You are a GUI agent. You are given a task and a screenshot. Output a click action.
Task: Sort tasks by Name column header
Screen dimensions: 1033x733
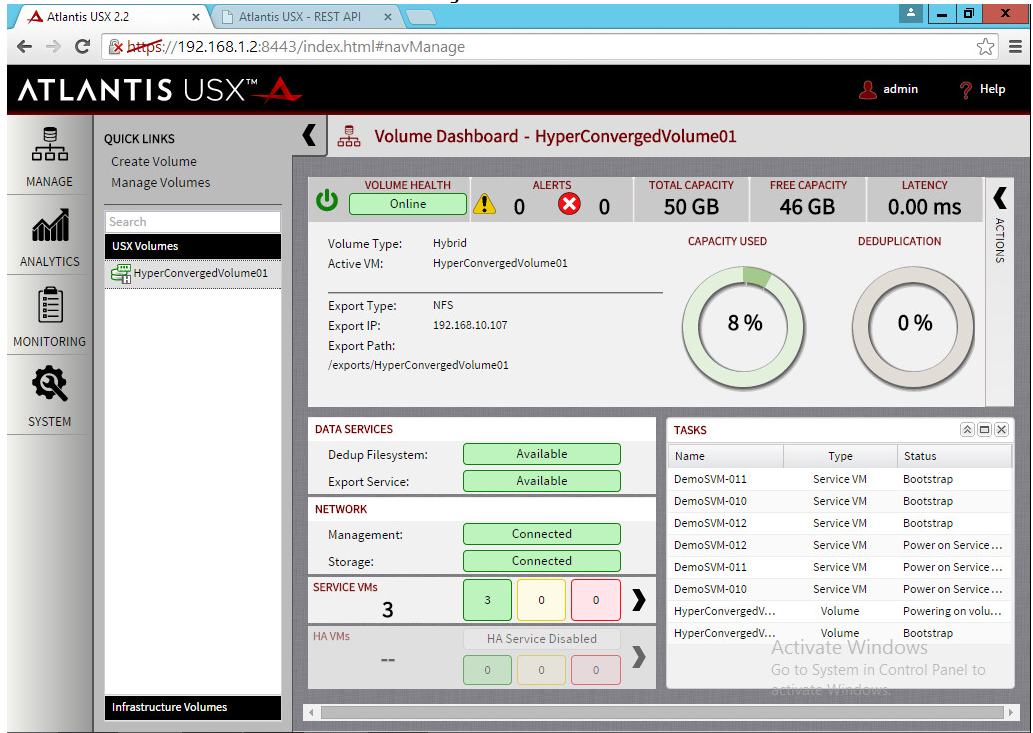pyautogui.click(x=726, y=456)
